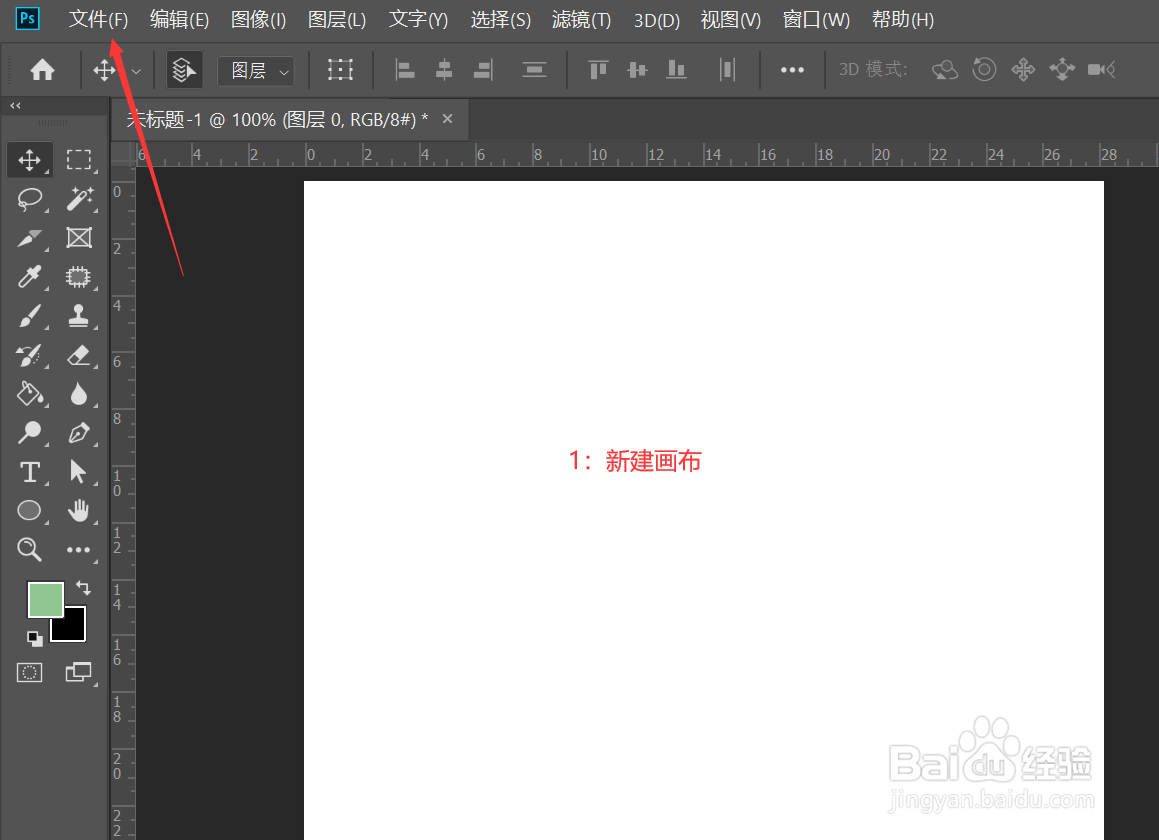1159x840 pixels.
Task: Align horizontal centers button
Action: coord(443,70)
